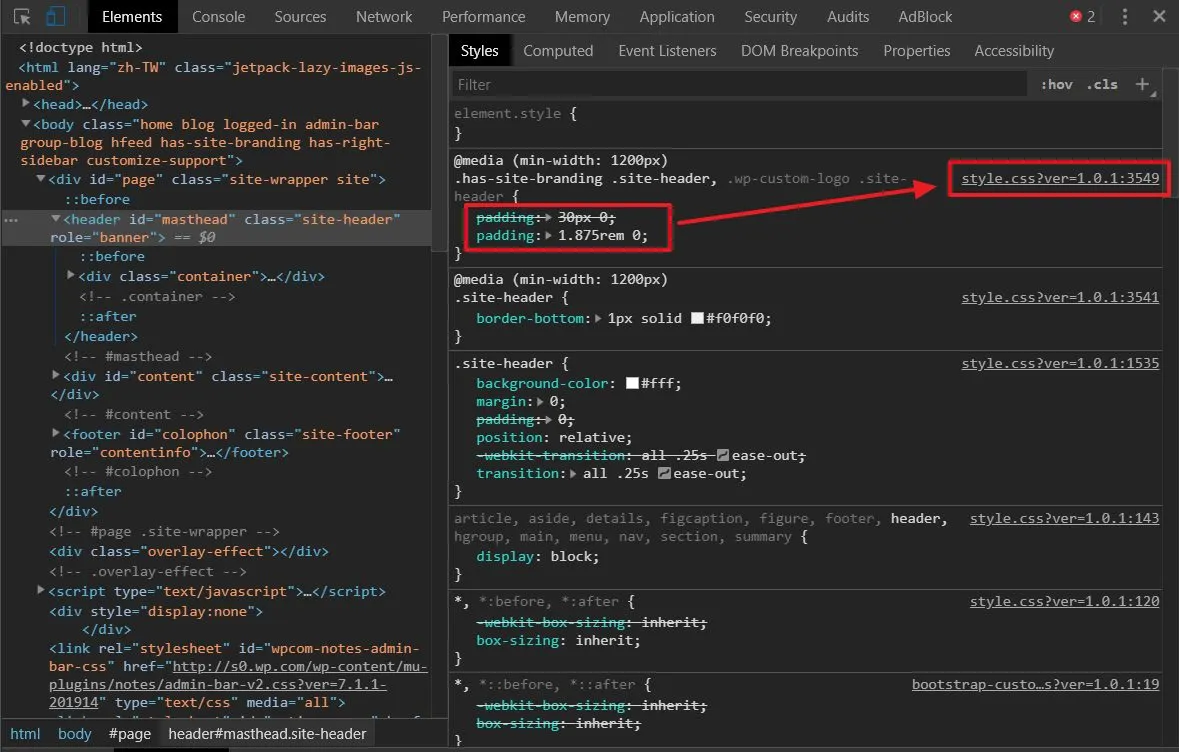Expand the border-bottom shorthand property
The height and width of the screenshot is (752, 1179).
pyautogui.click(x=599, y=318)
